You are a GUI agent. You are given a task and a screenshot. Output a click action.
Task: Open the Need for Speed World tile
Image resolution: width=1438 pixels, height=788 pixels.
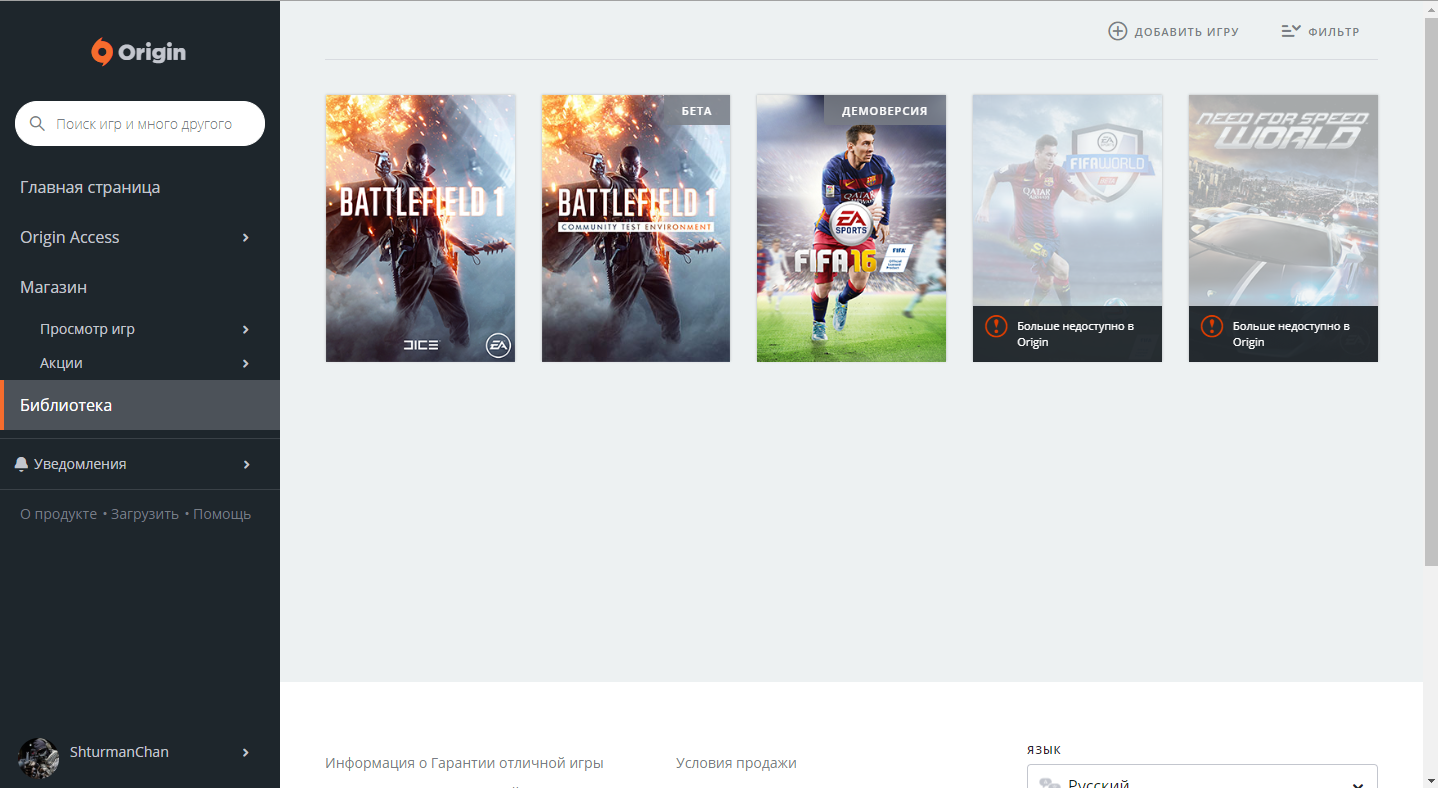(x=1283, y=228)
